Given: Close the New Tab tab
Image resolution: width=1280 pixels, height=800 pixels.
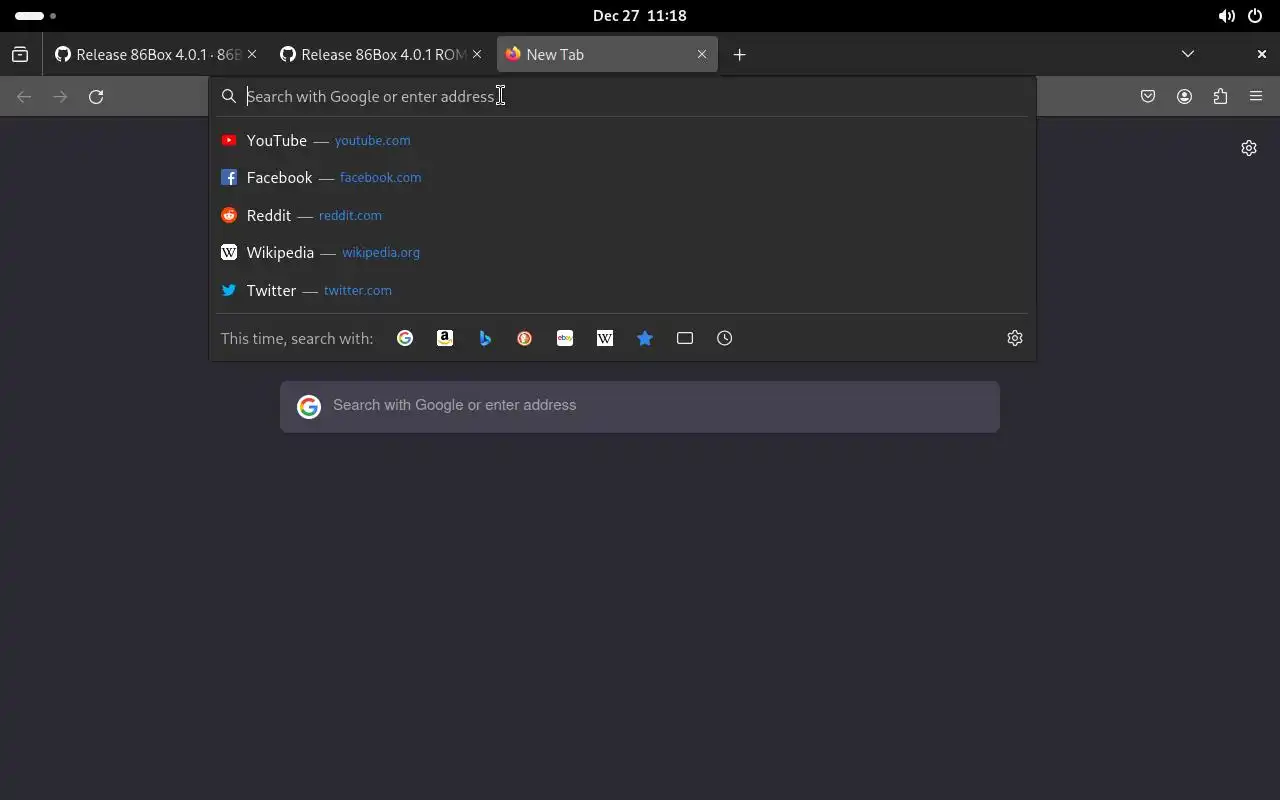Looking at the screenshot, I should pos(702,54).
